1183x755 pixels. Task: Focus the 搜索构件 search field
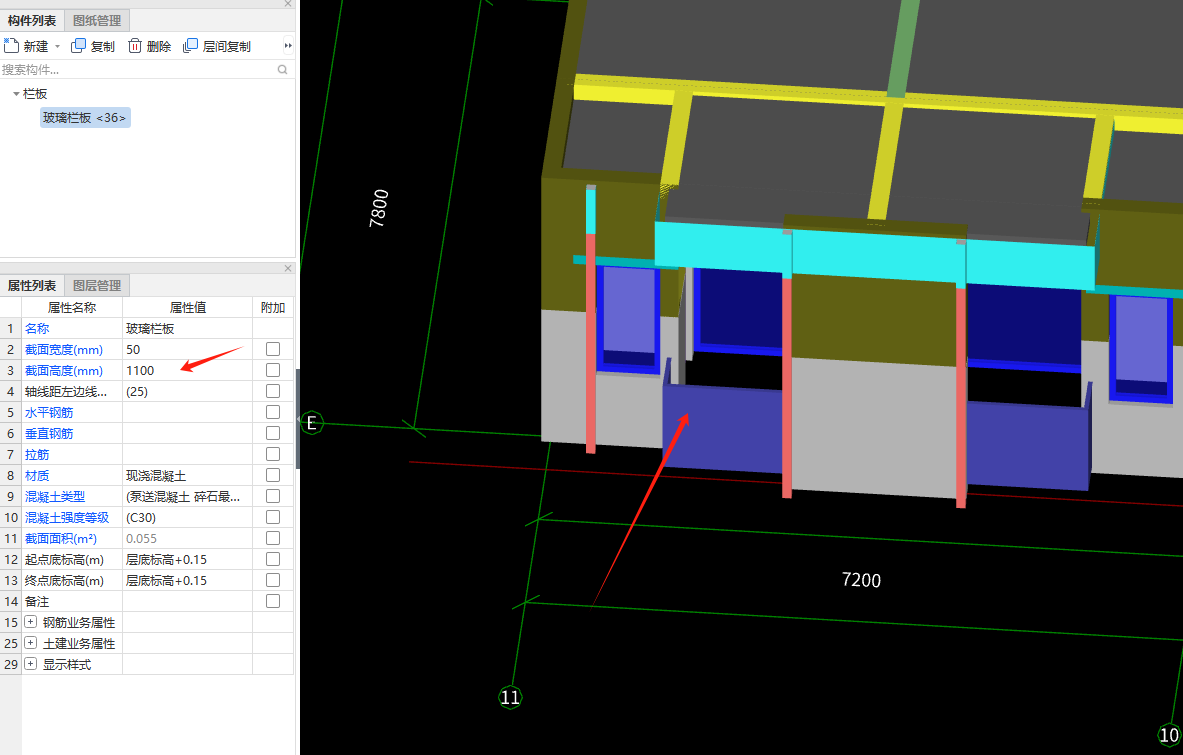(138, 69)
